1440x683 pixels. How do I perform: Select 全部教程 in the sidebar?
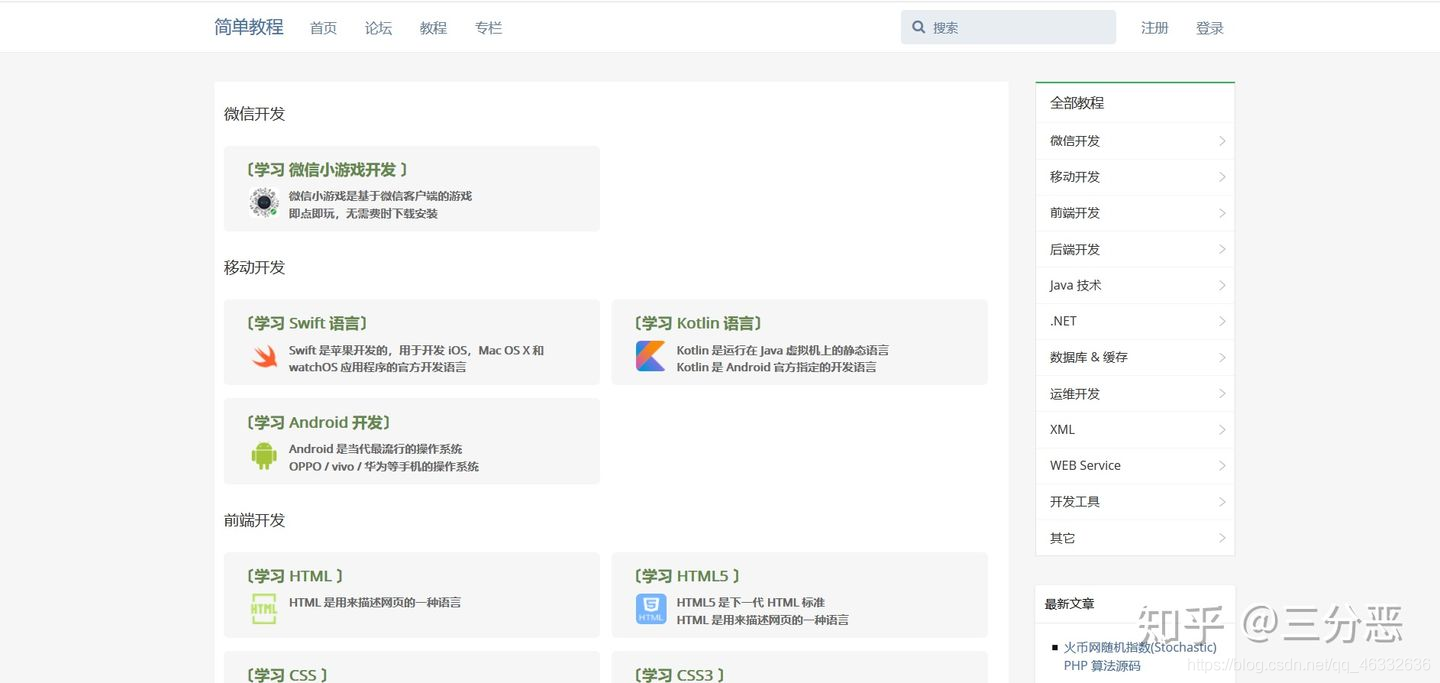[x=1077, y=103]
